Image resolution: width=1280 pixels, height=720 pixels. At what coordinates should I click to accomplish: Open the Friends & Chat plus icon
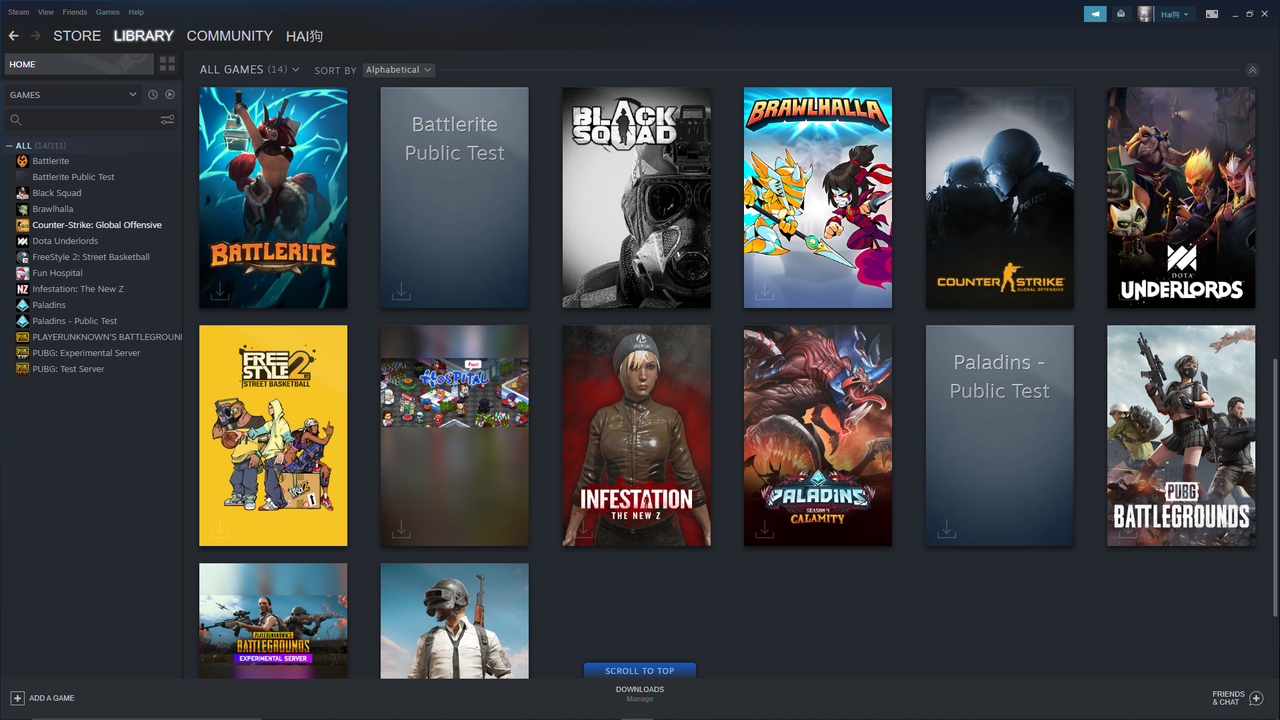point(1257,698)
